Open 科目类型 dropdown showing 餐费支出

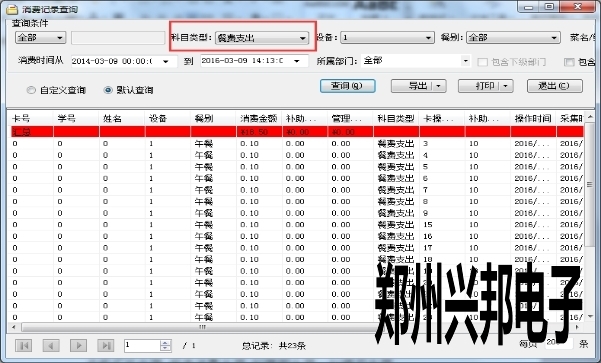[262, 38]
